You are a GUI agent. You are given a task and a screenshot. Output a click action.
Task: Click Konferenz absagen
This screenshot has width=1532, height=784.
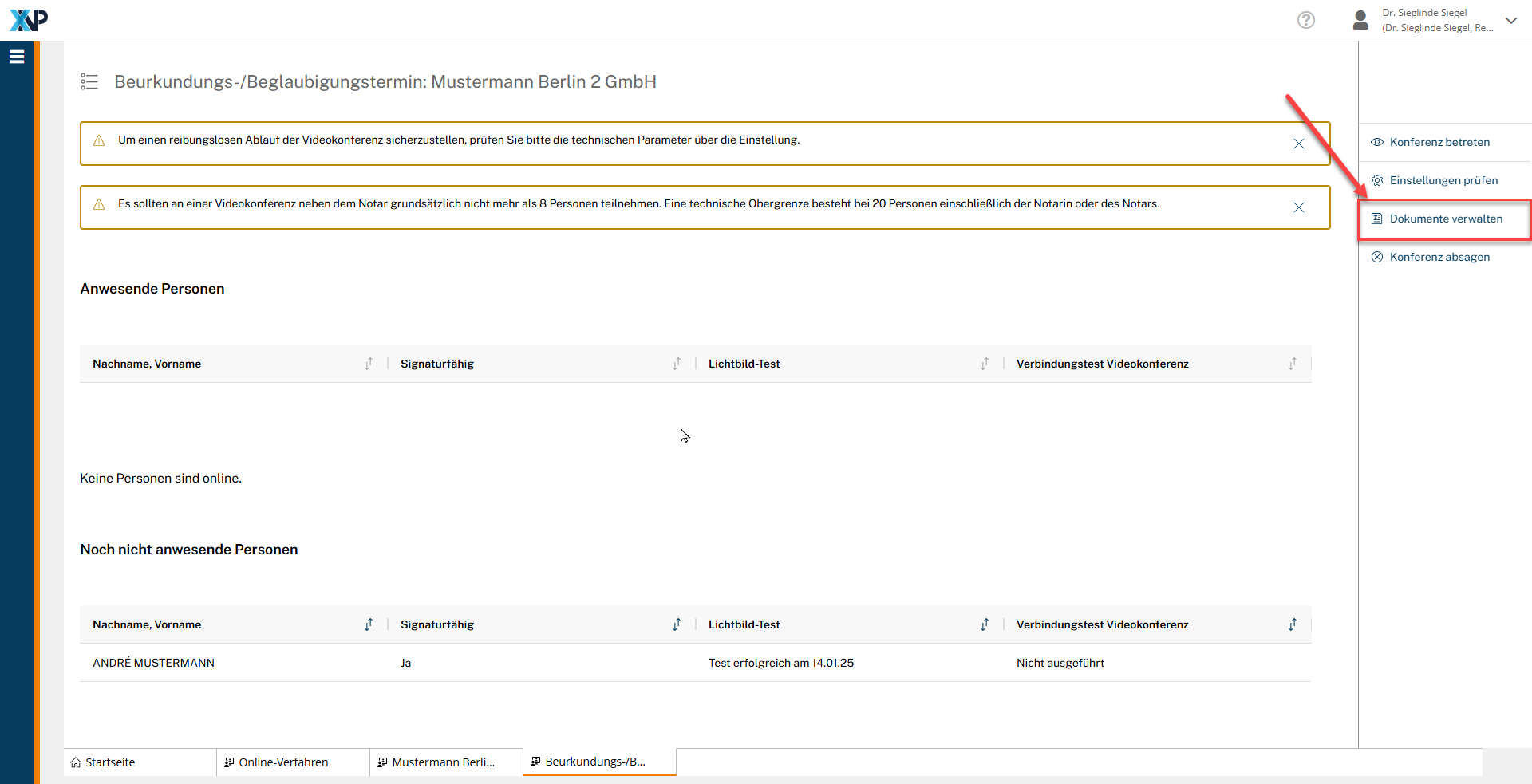[1439, 257]
